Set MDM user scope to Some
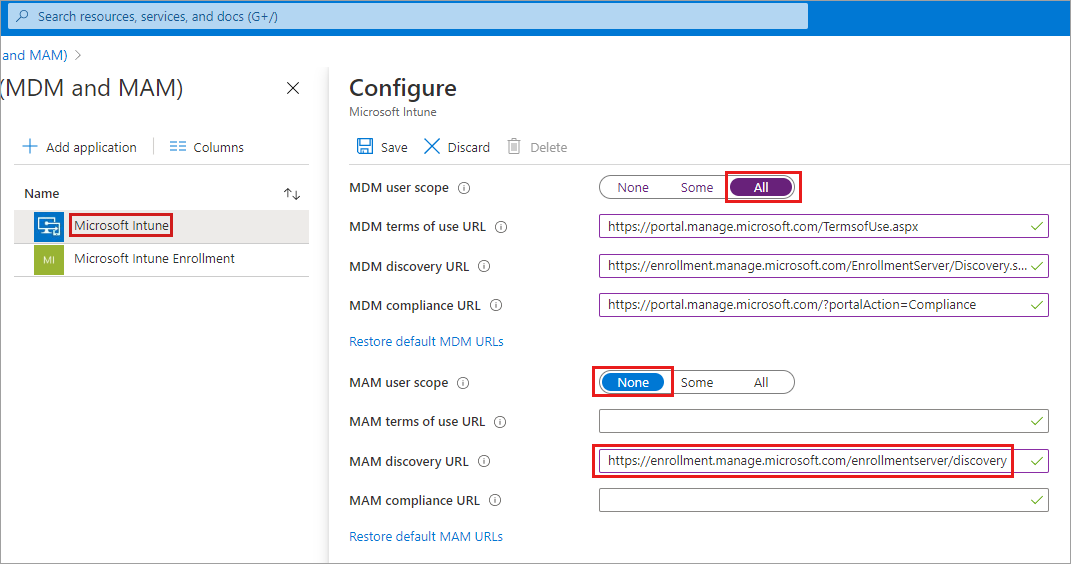The height and width of the screenshot is (564, 1071). click(x=697, y=188)
